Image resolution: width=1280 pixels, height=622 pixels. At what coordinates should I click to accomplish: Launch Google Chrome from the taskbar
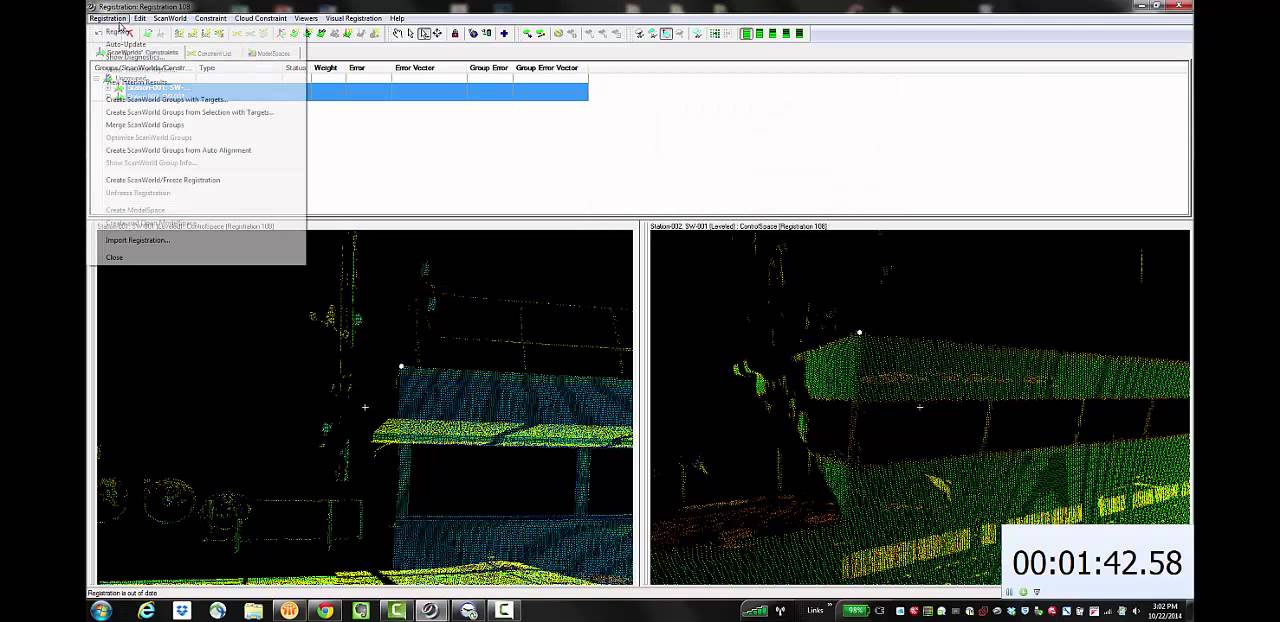325,610
